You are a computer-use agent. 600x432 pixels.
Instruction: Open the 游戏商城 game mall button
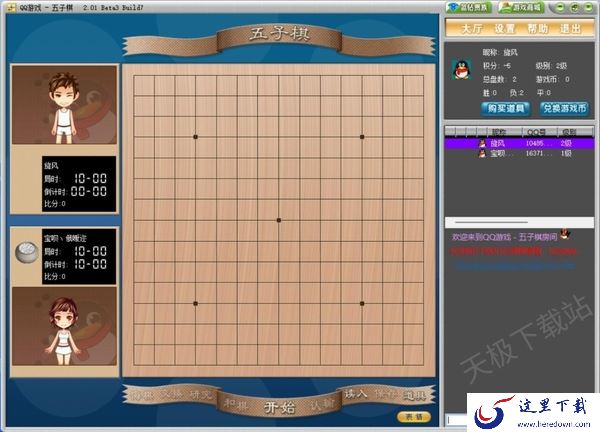click(x=521, y=7)
